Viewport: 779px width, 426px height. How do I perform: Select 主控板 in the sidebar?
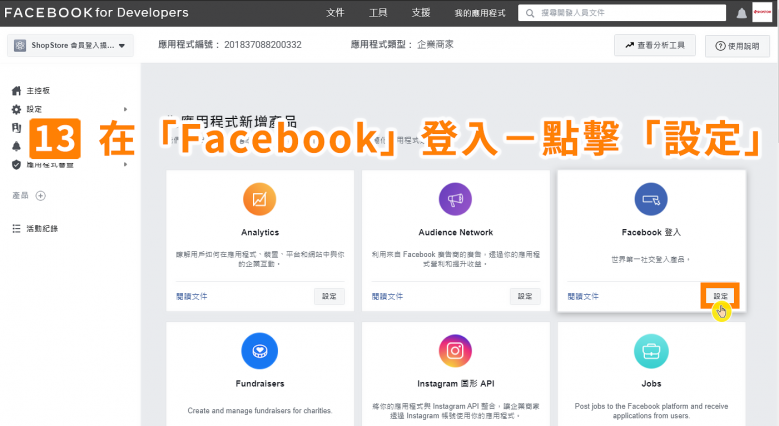38,90
